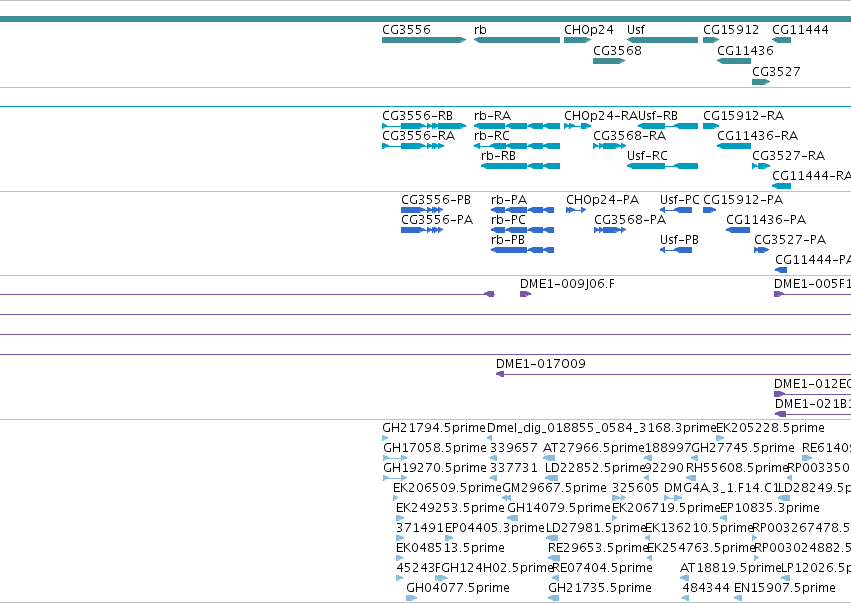
Task: Select the Usf-PC coding feature
Action: (x=676, y=210)
